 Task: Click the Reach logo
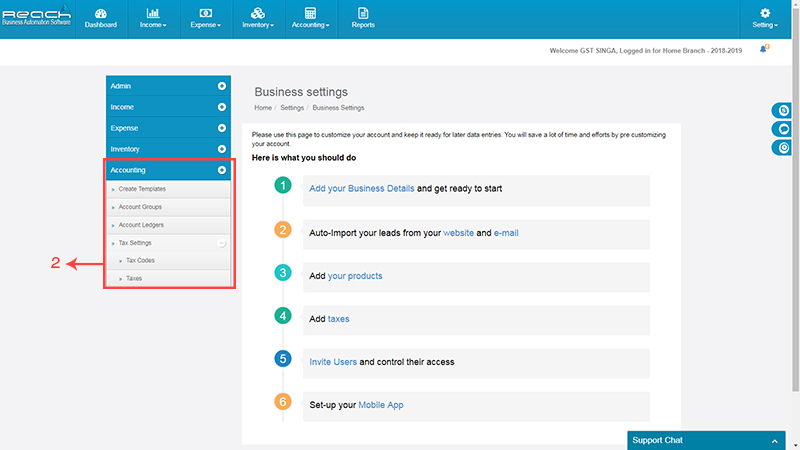[36, 15]
